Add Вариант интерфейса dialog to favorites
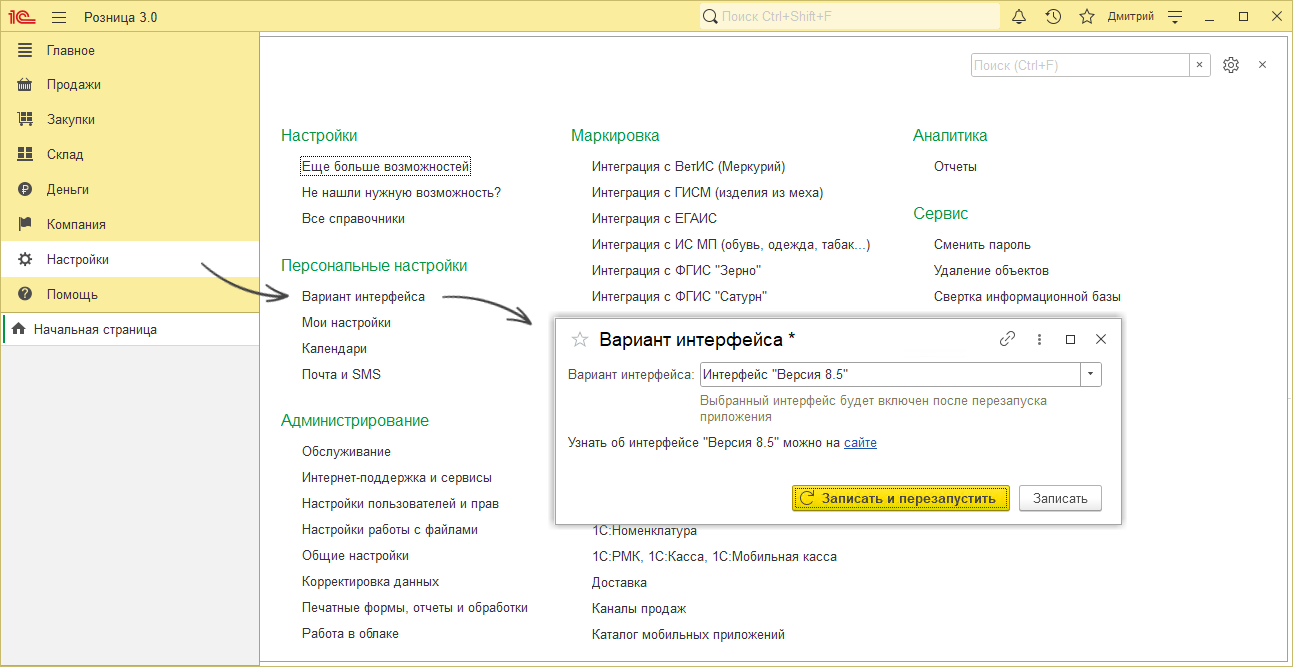 coord(579,339)
